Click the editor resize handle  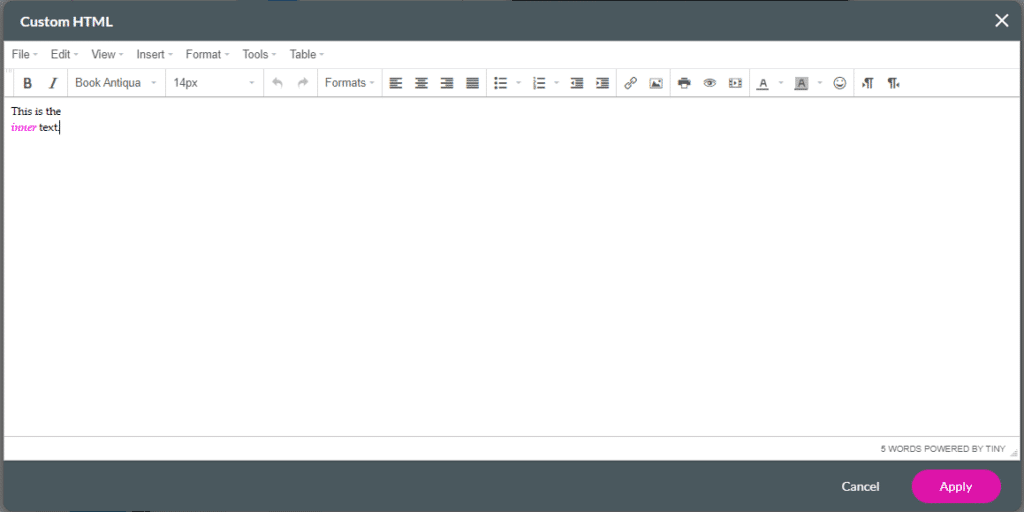pos(1014,452)
